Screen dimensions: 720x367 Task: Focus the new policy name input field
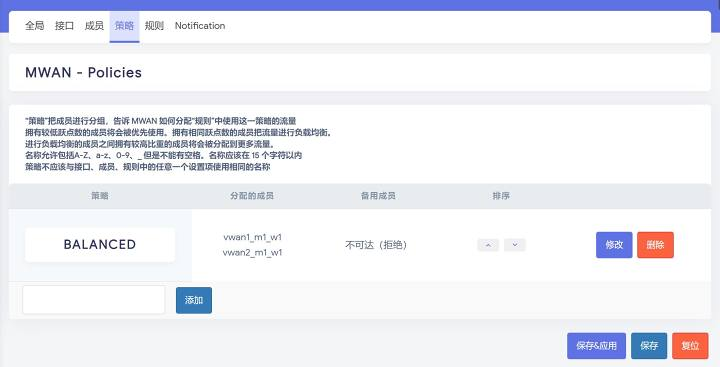point(94,300)
